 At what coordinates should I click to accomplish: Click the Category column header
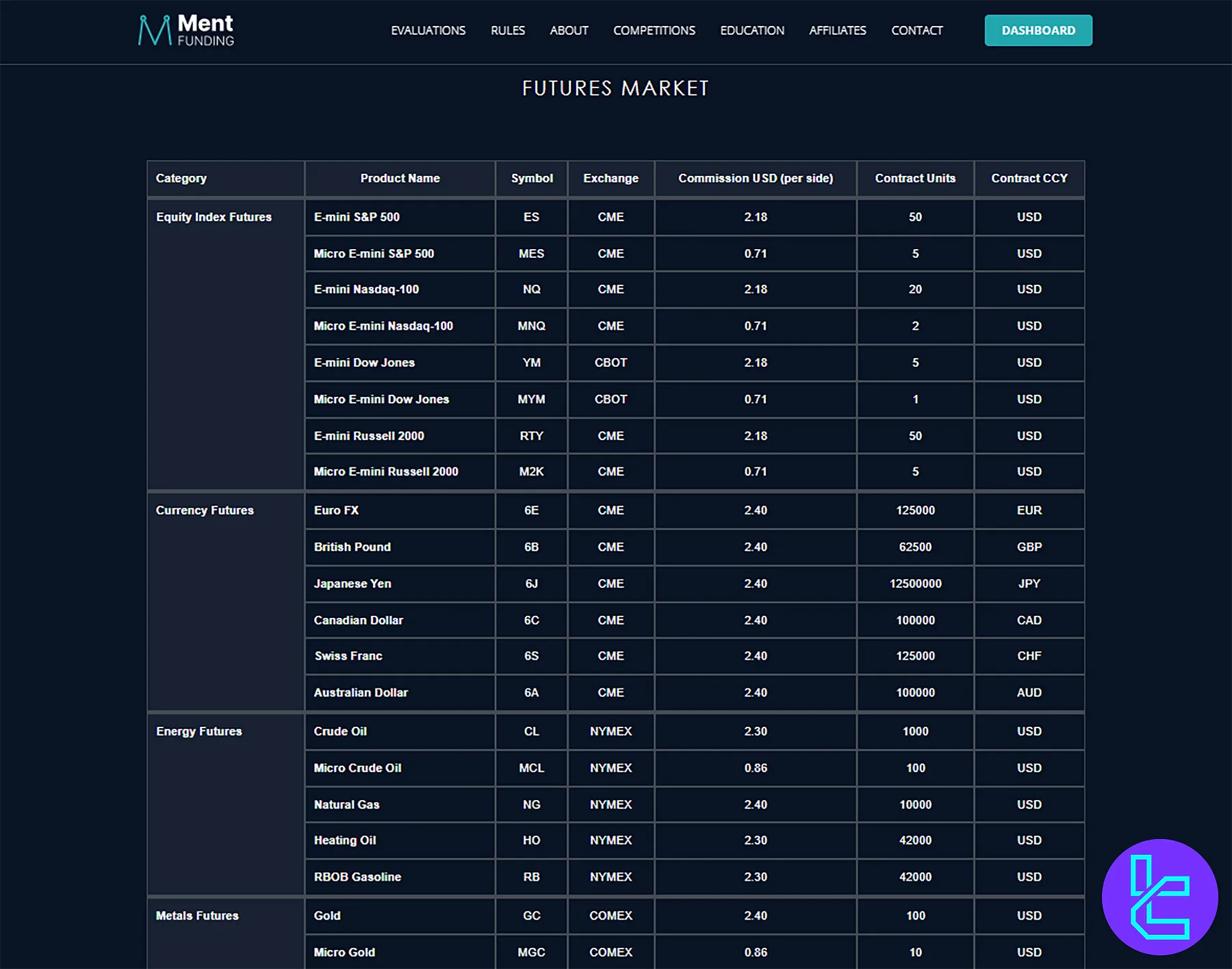[x=226, y=179]
